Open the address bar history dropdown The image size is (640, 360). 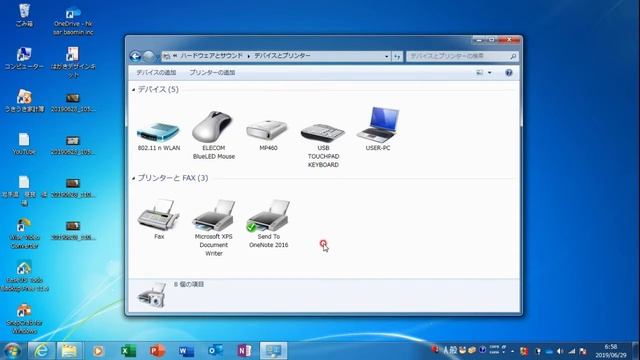(x=387, y=56)
